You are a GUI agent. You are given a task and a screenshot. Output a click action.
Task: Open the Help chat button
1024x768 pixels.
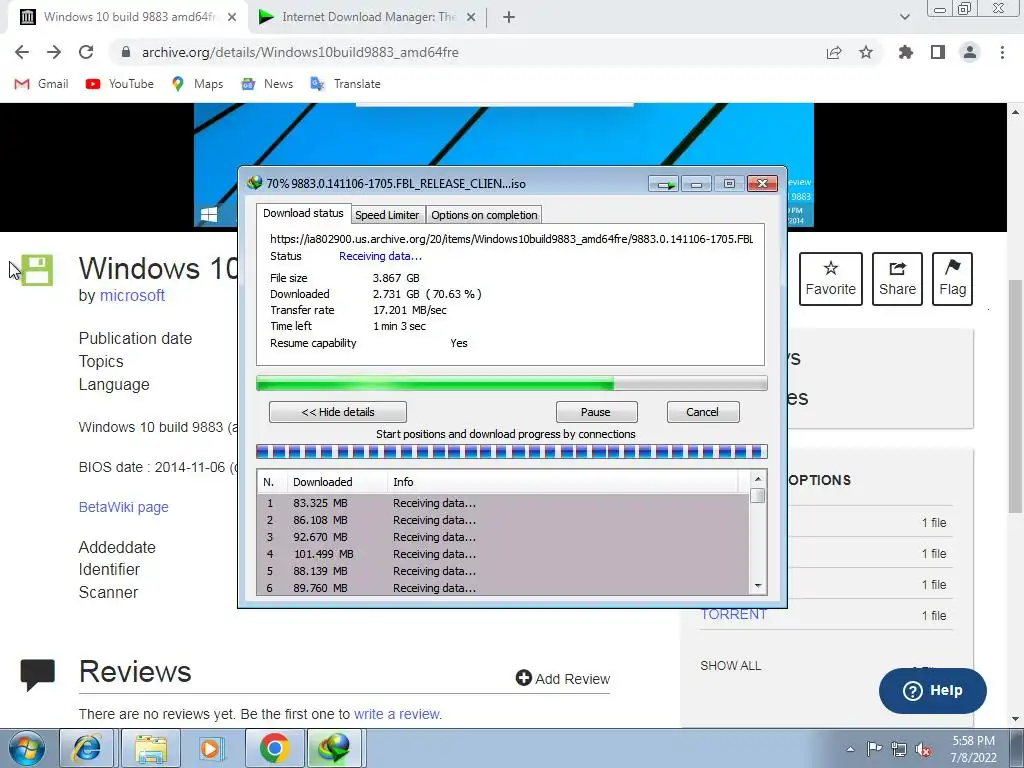933,691
